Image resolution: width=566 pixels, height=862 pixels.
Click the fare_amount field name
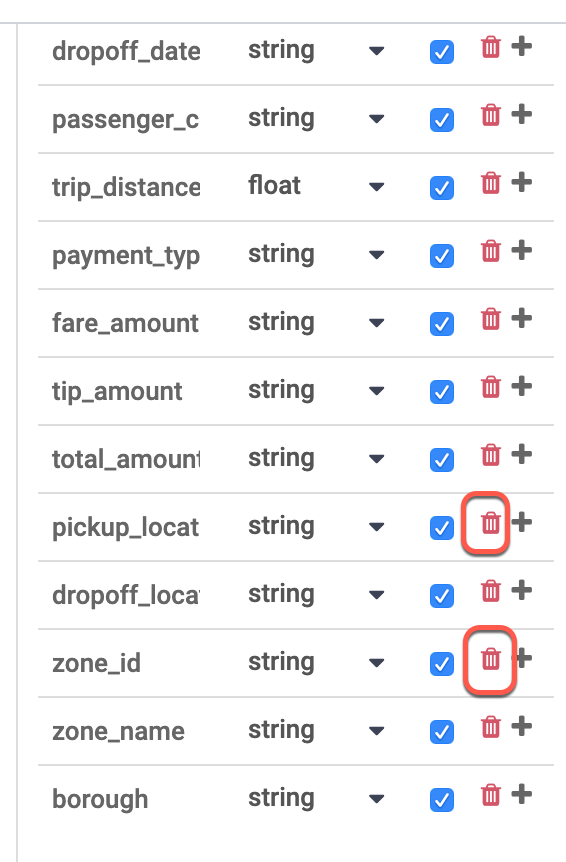point(125,323)
